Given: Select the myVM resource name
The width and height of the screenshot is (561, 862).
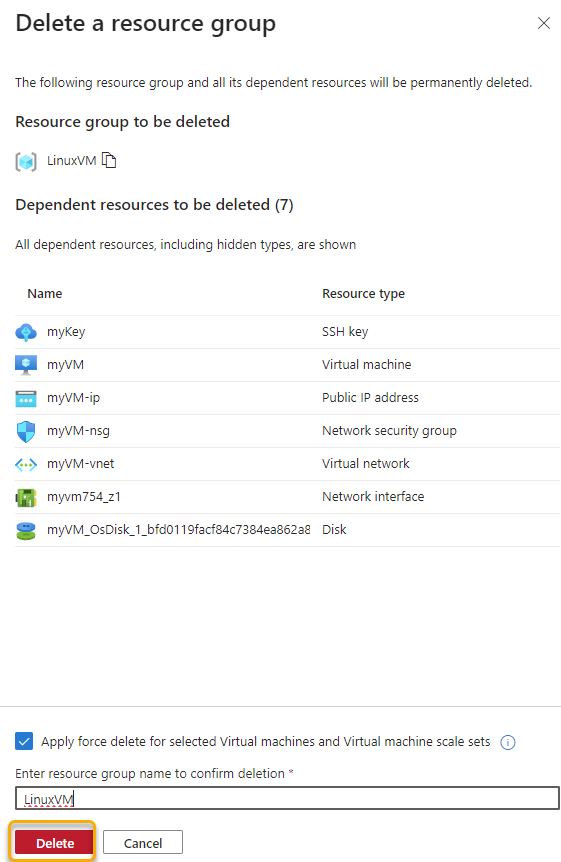Looking at the screenshot, I should [65, 364].
